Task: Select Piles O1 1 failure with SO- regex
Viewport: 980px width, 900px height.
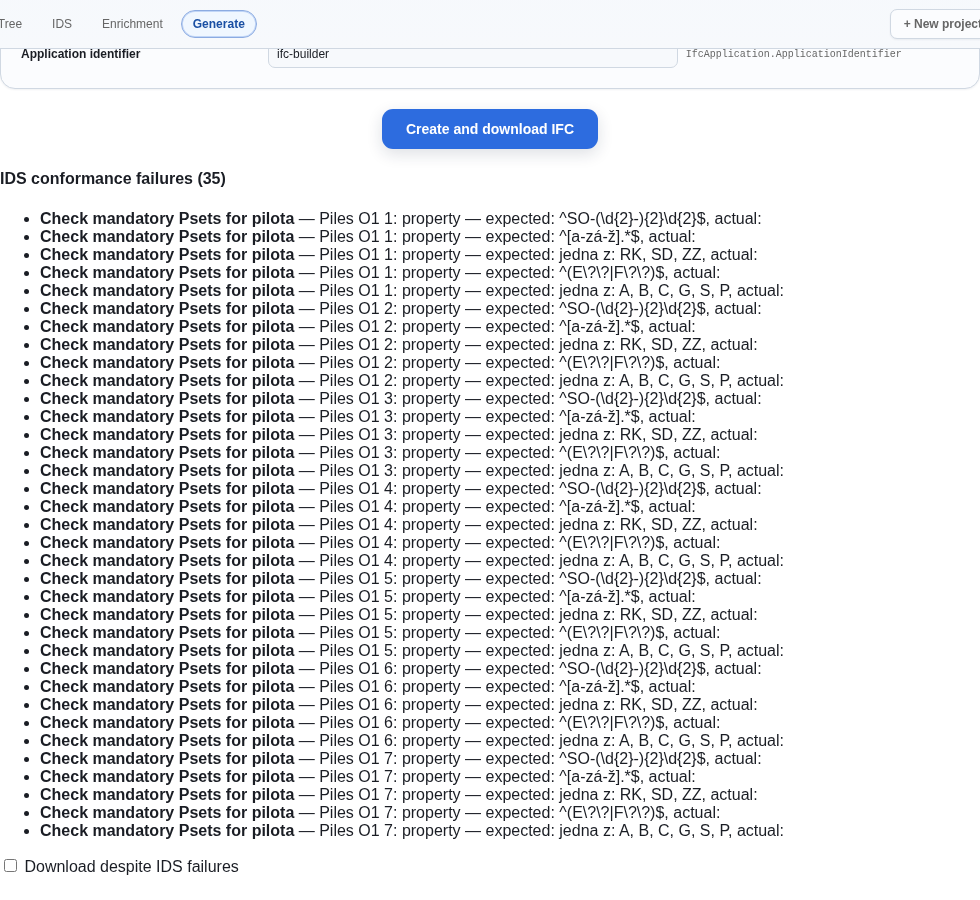Action: (x=401, y=219)
